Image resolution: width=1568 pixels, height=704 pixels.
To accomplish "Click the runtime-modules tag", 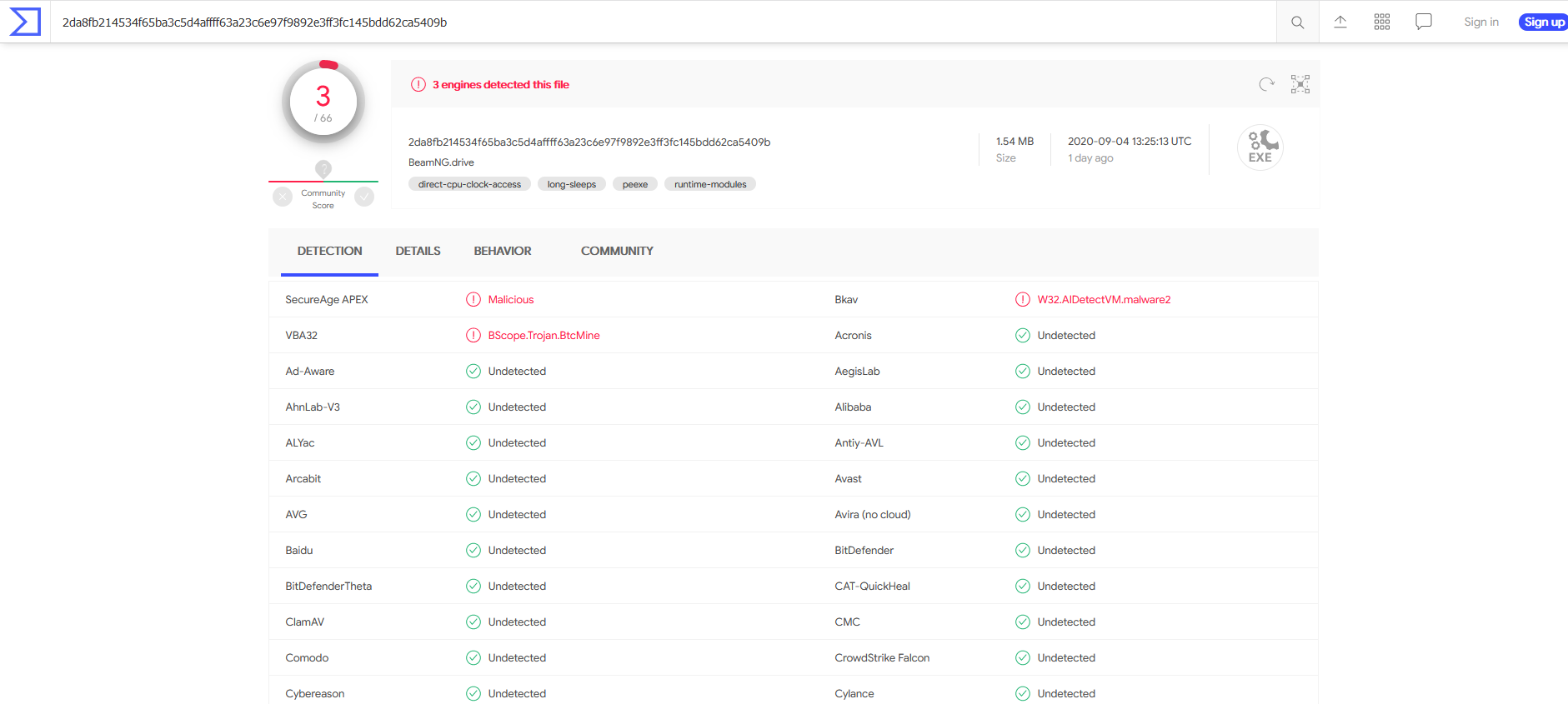I will (x=710, y=184).
